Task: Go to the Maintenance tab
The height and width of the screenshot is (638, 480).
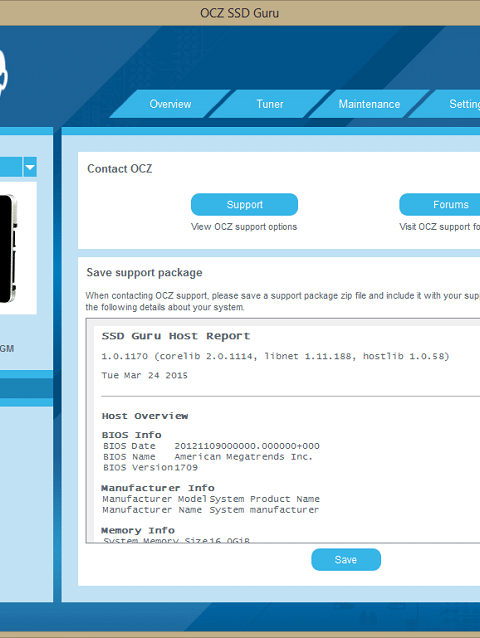Action: [369, 104]
